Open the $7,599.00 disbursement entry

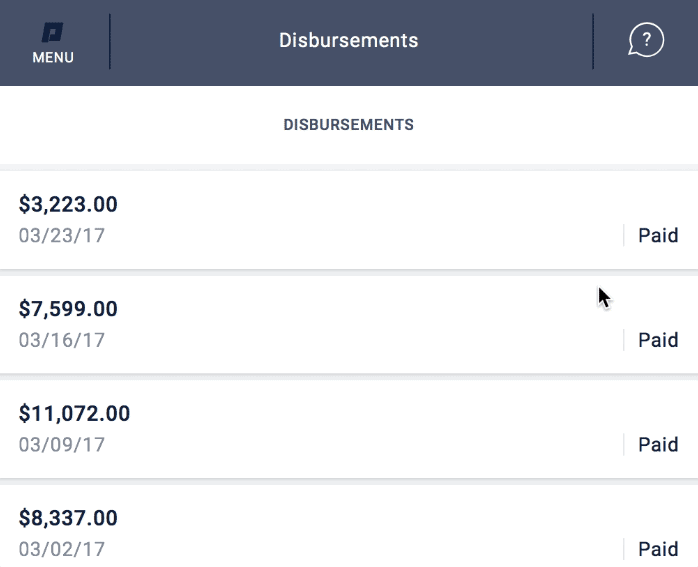point(349,324)
